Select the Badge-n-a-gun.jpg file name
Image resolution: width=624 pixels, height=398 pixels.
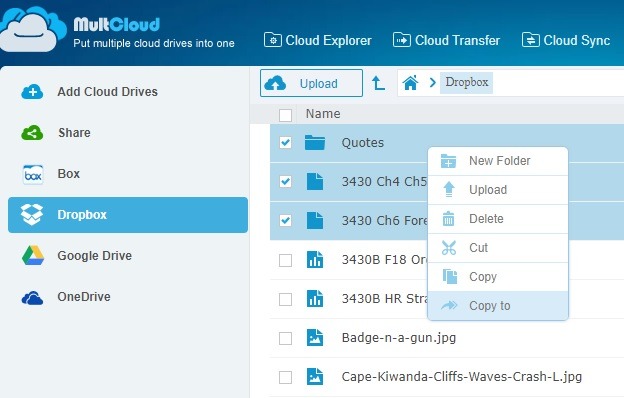tap(399, 338)
